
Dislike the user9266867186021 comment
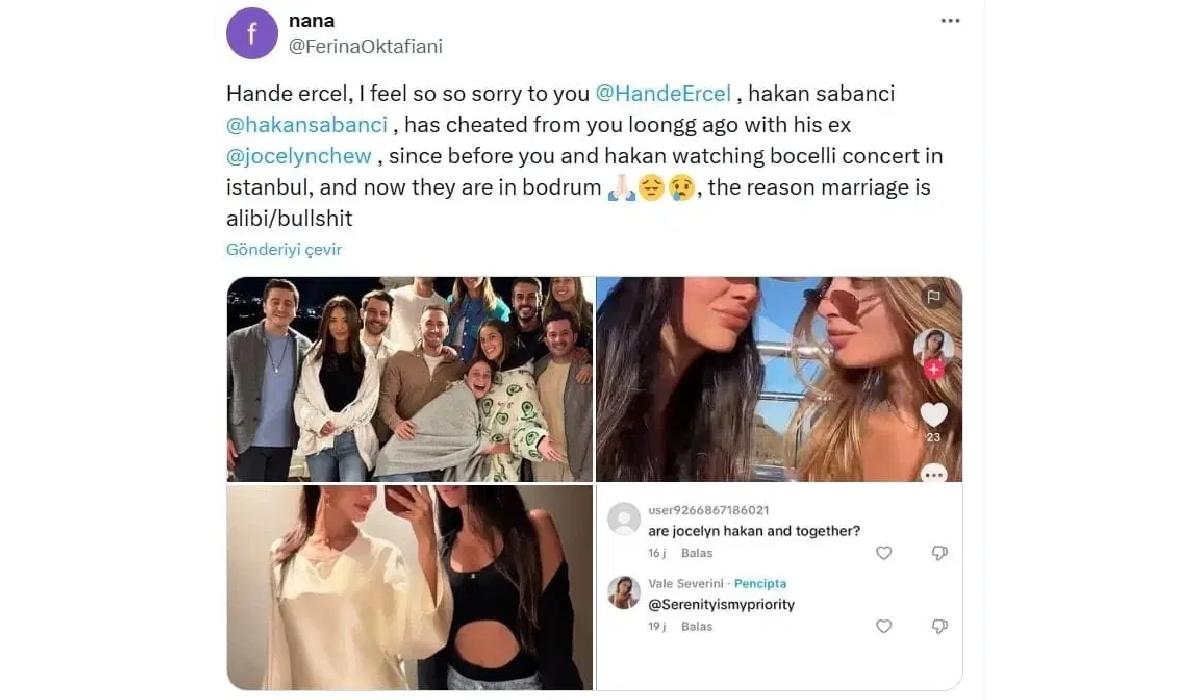pos(939,553)
